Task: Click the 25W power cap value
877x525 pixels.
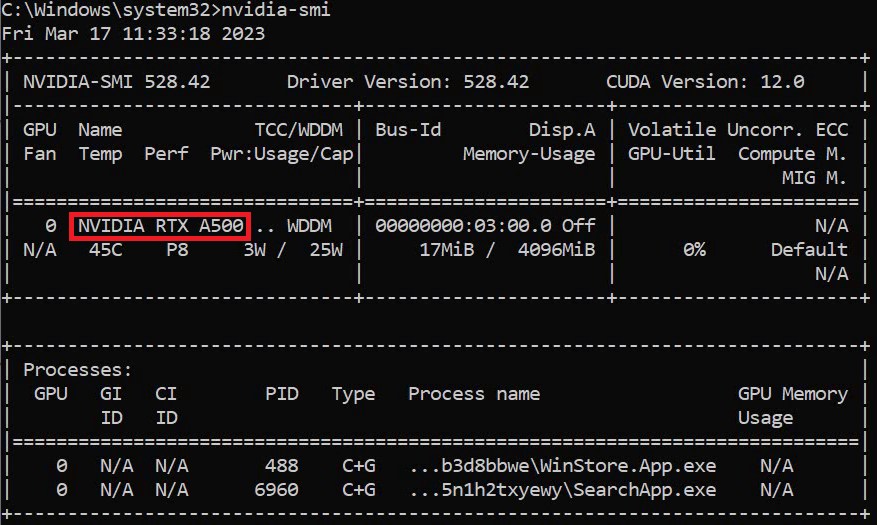Action: (326, 250)
